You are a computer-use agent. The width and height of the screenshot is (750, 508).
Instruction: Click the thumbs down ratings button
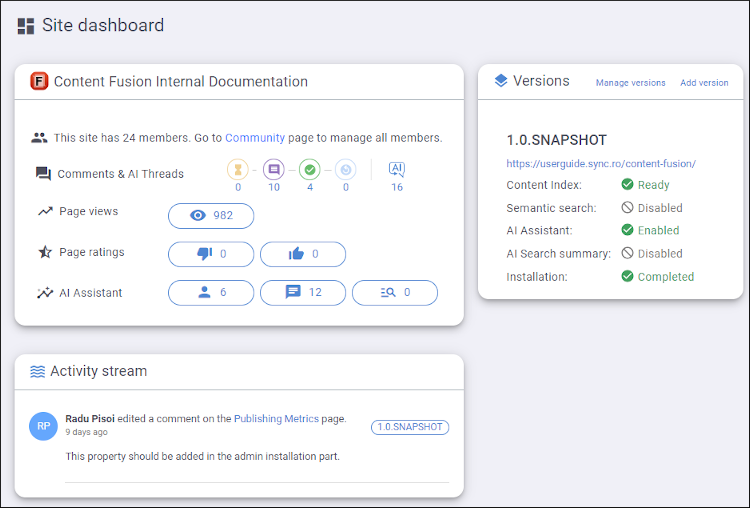(x=211, y=254)
